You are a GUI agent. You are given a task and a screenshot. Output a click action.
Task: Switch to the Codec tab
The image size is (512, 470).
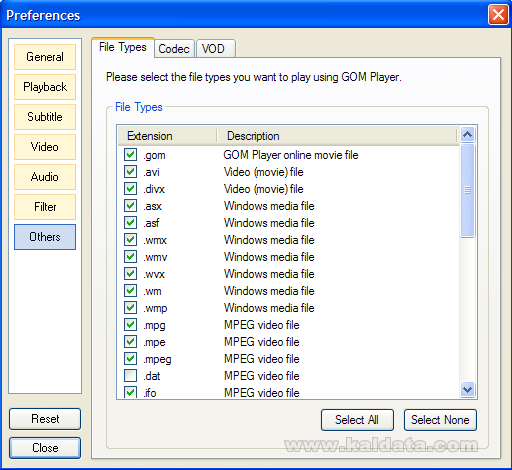(174, 49)
